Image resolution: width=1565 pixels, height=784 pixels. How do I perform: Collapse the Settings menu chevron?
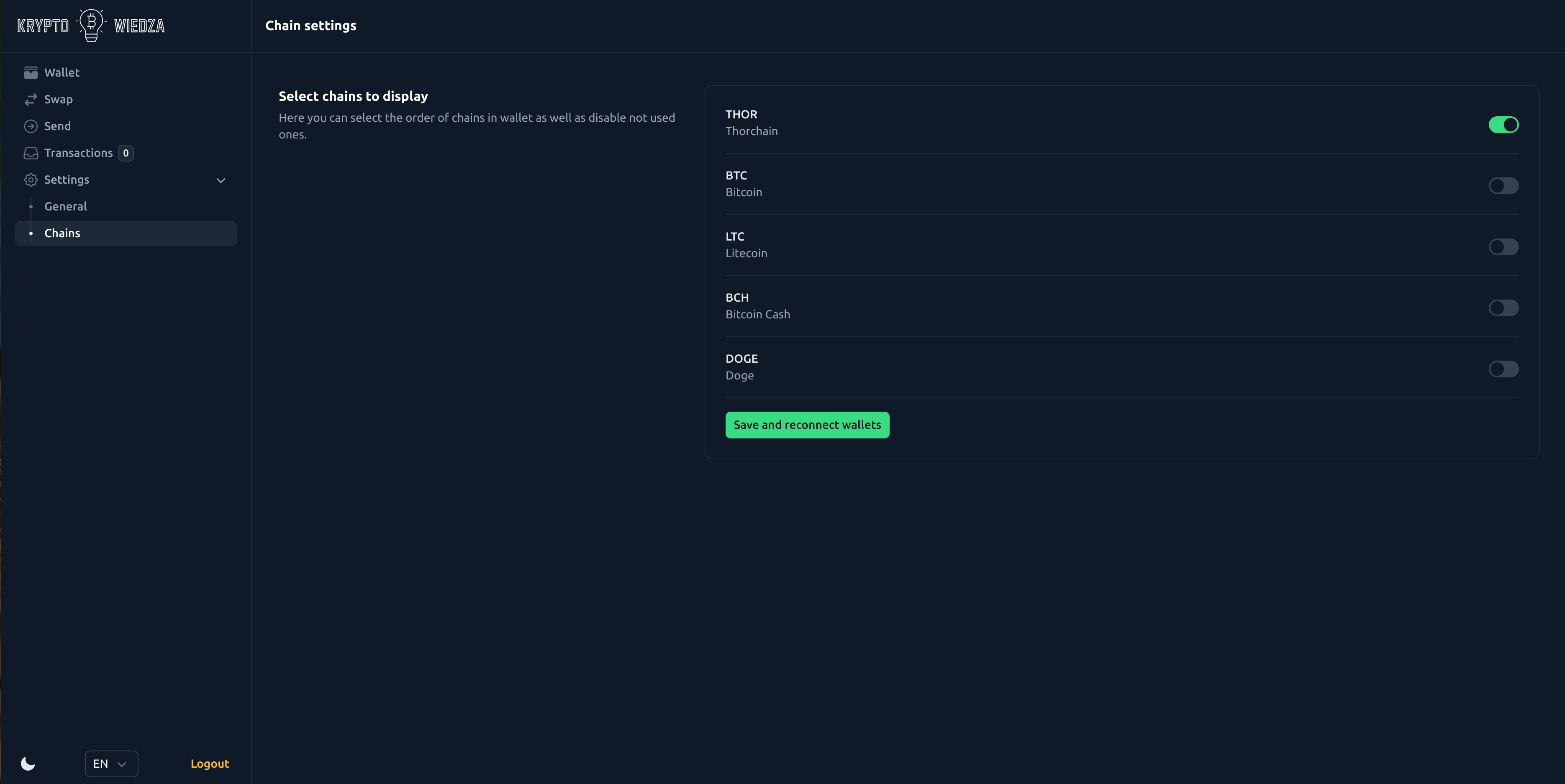click(x=221, y=180)
